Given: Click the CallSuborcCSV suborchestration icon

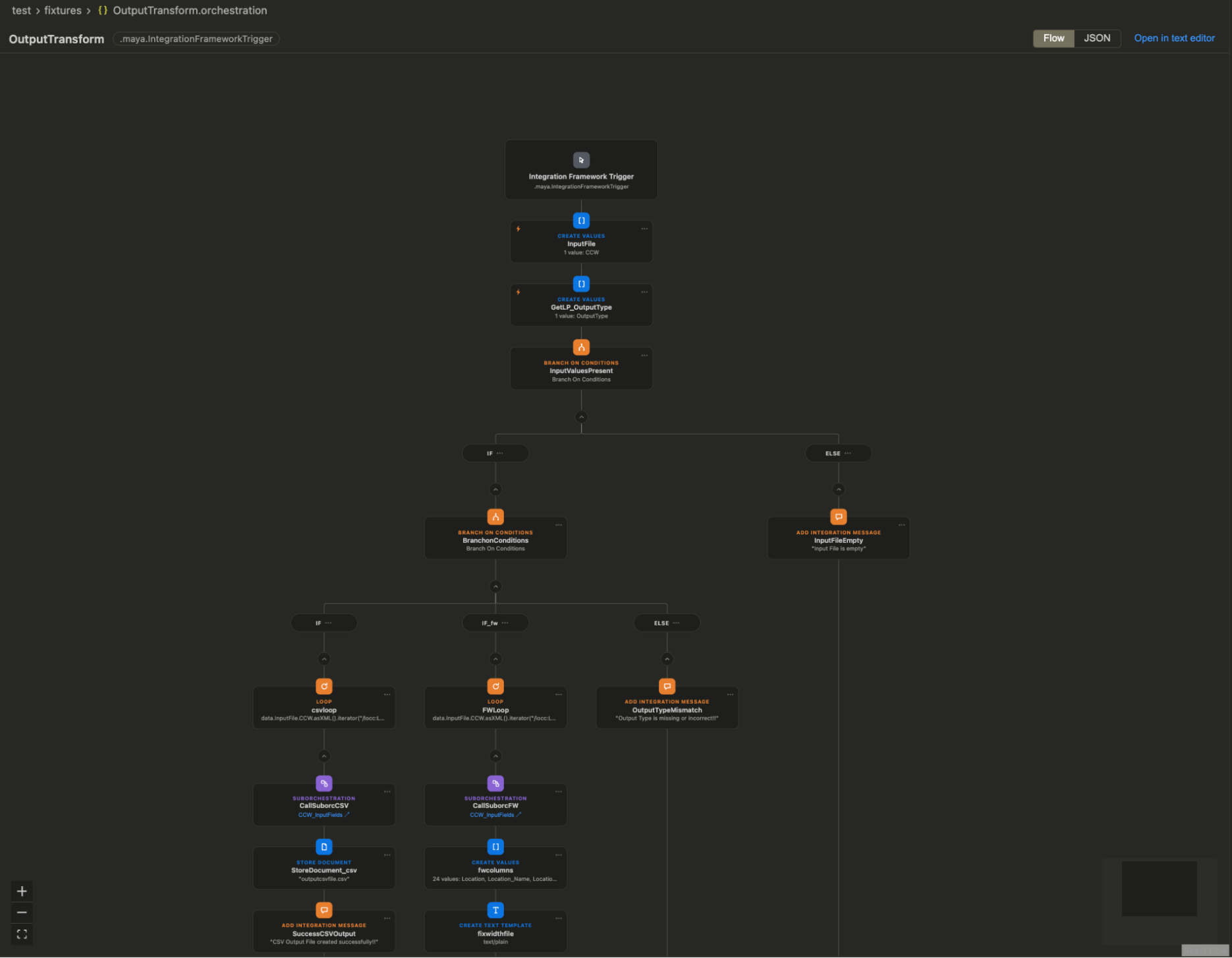Looking at the screenshot, I should [324, 783].
